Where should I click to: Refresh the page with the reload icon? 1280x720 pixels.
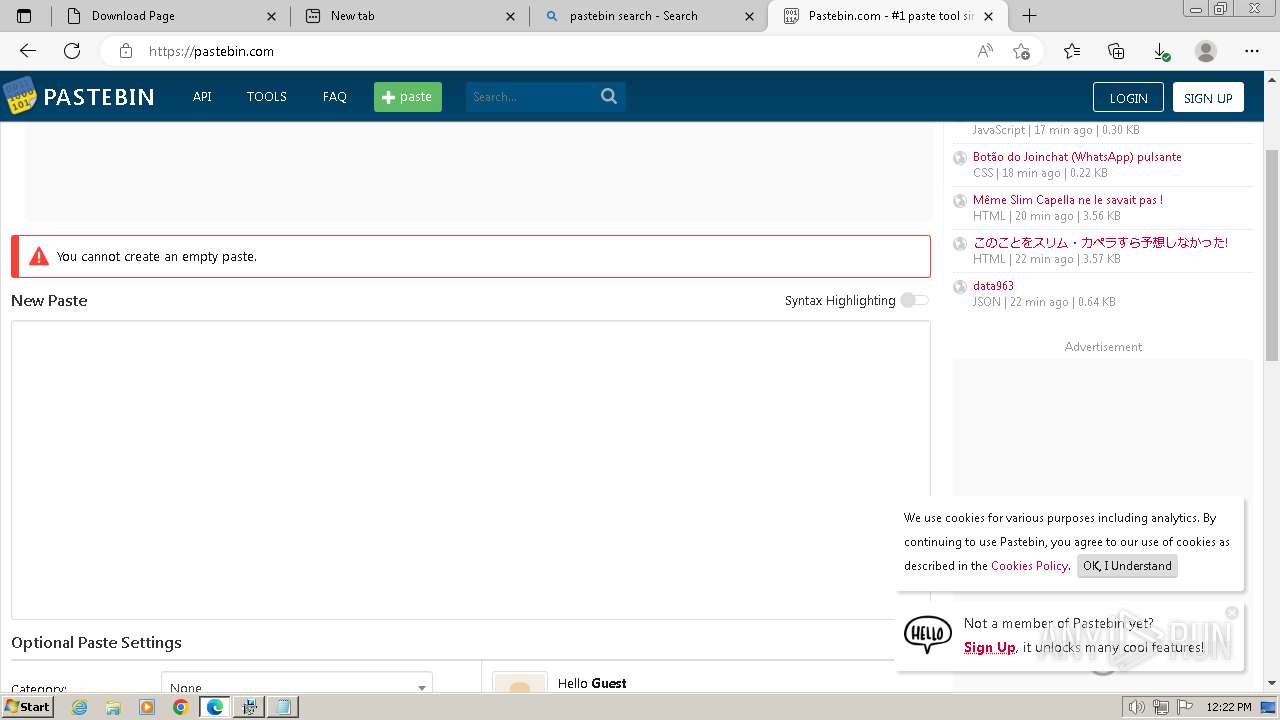pyautogui.click(x=72, y=51)
